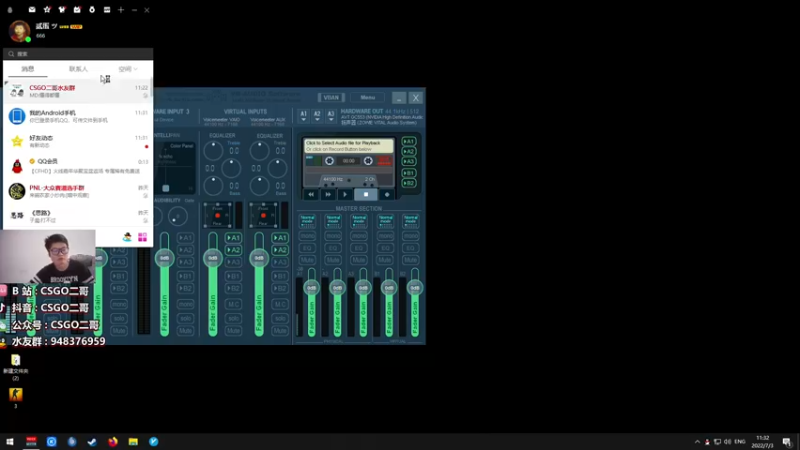Click the QQ user avatar picture
The image size is (800, 450).
click(x=19, y=31)
